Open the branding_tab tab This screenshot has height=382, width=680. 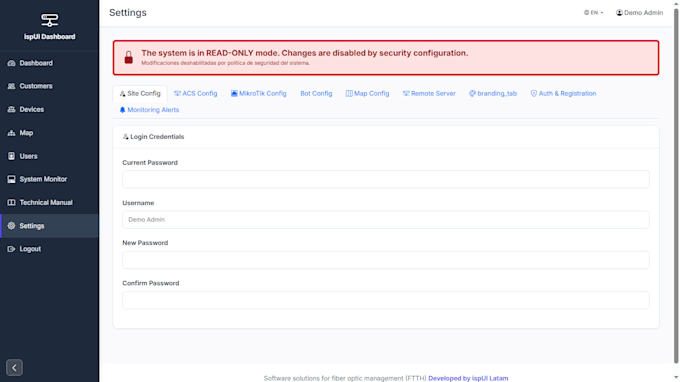(x=493, y=94)
